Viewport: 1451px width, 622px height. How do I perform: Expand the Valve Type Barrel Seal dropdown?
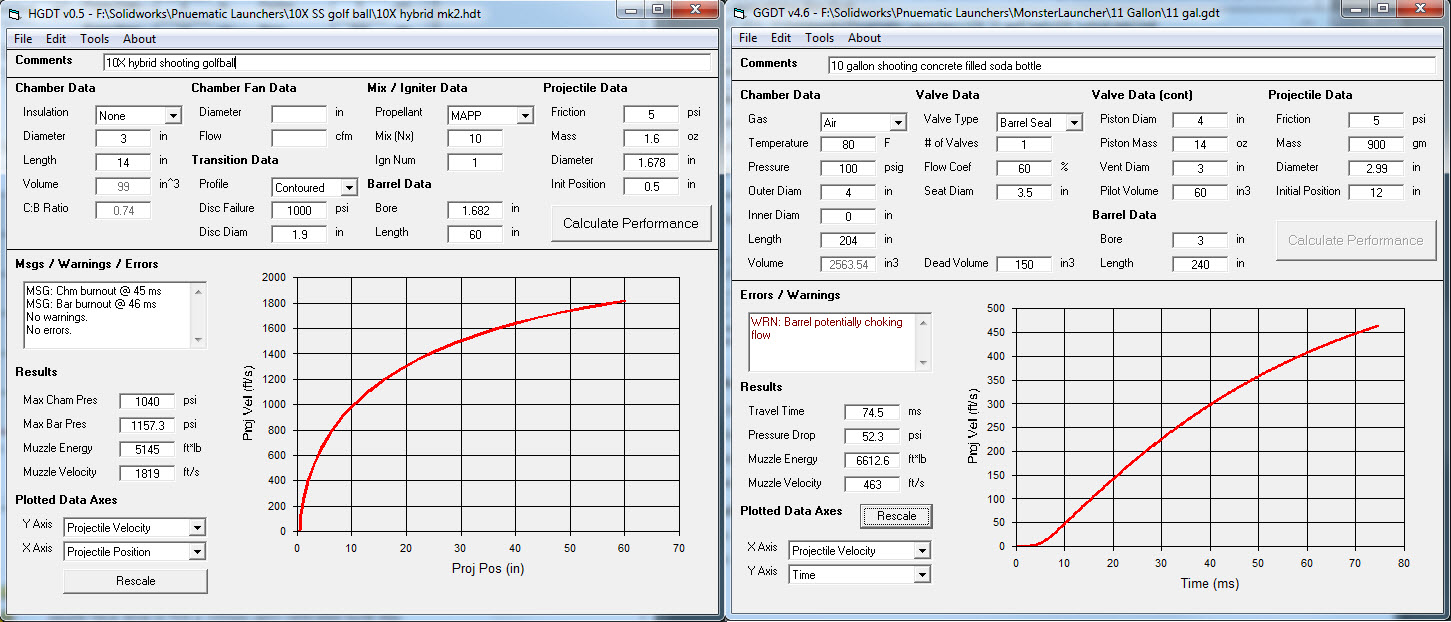coord(1073,123)
